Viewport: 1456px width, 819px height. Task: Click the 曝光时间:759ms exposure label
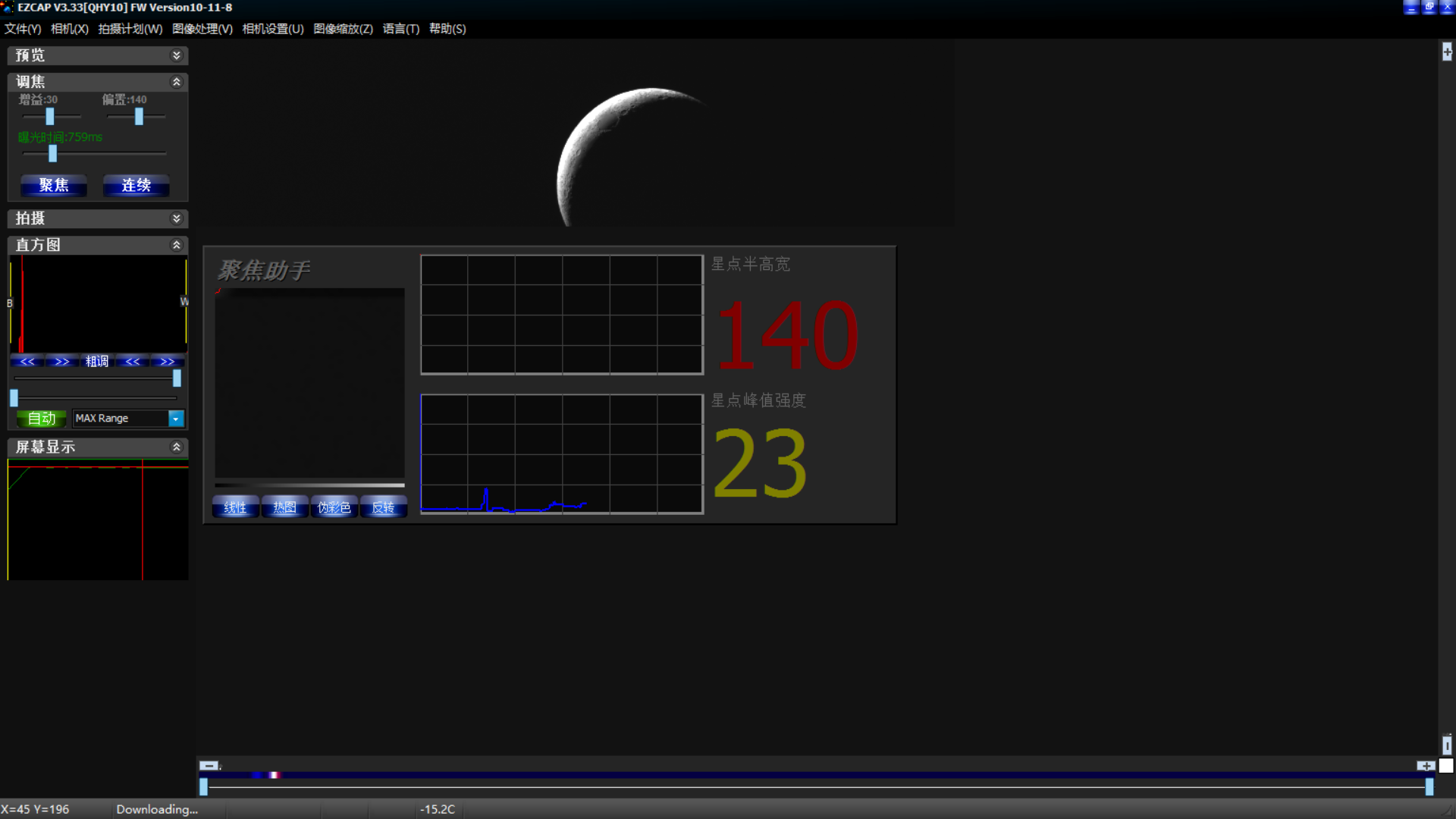pyautogui.click(x=60, y=137)
